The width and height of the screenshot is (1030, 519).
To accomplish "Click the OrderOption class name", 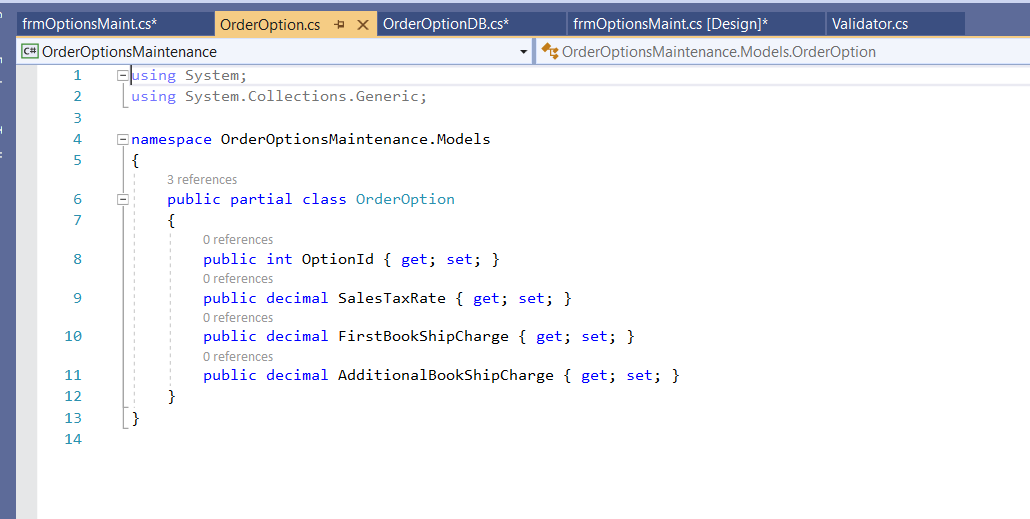I will [x=405, y=199].
